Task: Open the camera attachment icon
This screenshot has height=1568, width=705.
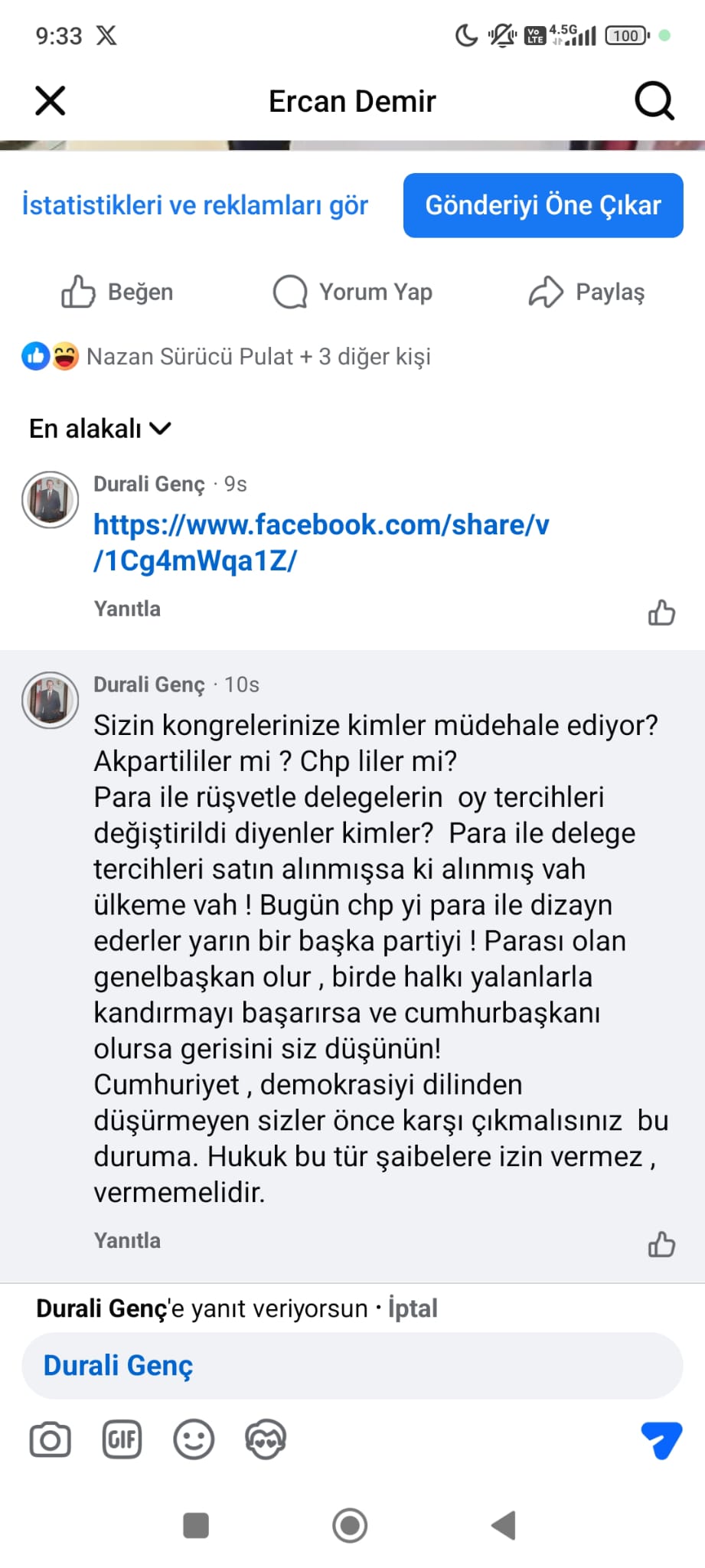Action: tap(51, 1439)
